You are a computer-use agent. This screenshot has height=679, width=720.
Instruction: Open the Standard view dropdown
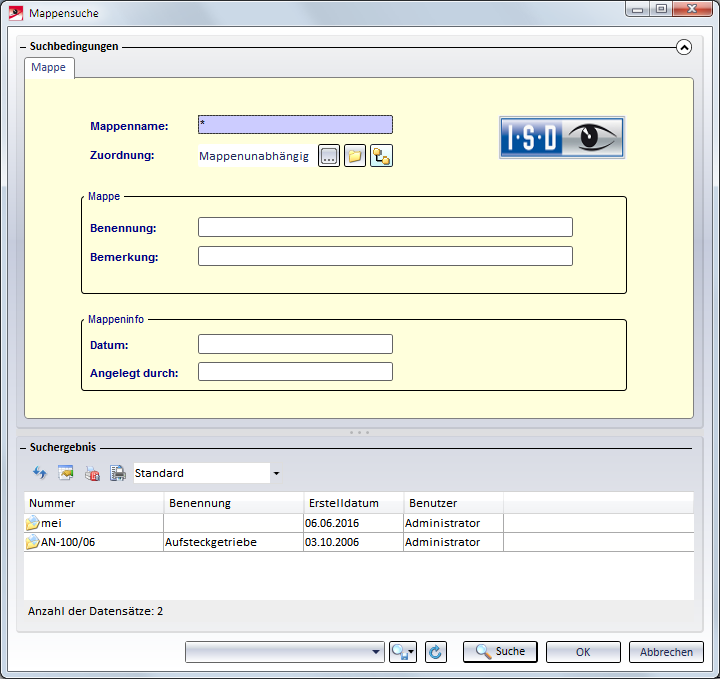pos(276,473)
